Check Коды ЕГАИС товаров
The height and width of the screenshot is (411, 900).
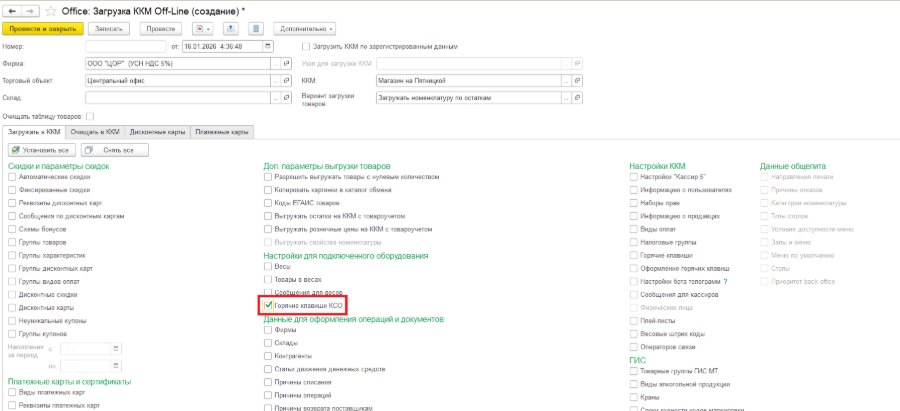pyautogui.click(x=268, y=203)
